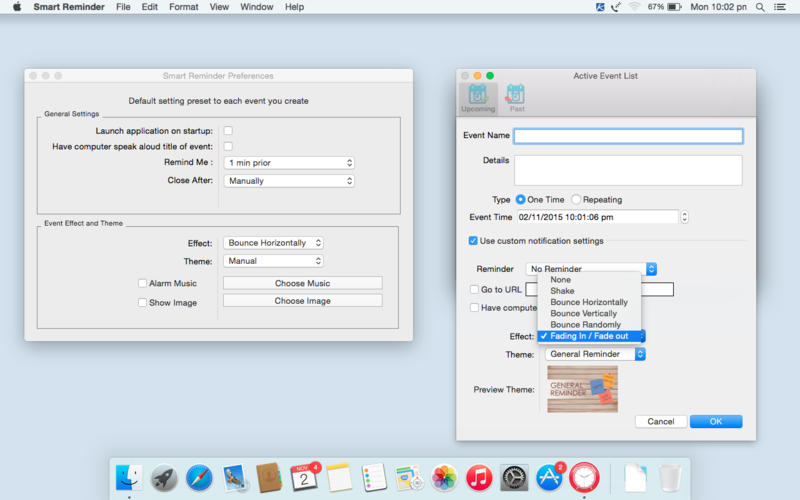The width and height of the screenshot is (800, 500).
Task: Tick the Alarm Music checkbox
Action: pyautogui.click(x=143, y=283)
